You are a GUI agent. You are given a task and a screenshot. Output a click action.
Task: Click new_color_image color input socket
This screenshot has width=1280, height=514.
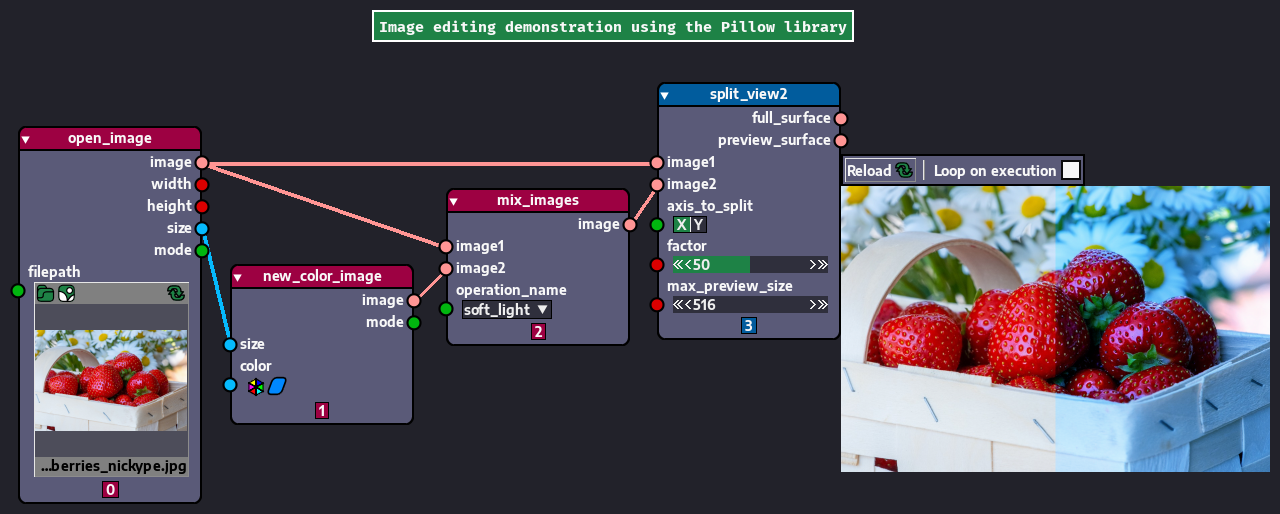coord(230,385)
